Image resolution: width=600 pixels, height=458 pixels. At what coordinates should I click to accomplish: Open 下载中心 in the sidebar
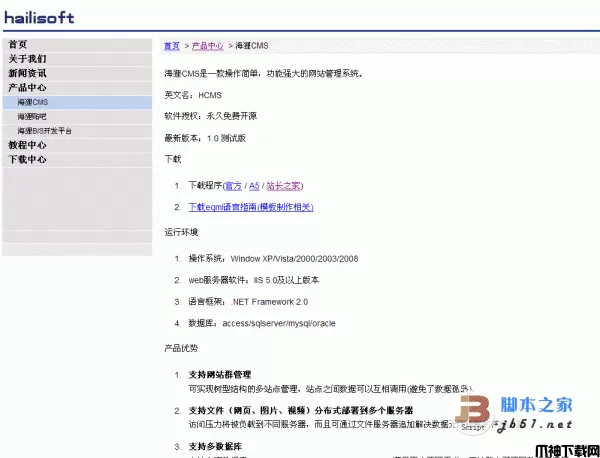77,160
